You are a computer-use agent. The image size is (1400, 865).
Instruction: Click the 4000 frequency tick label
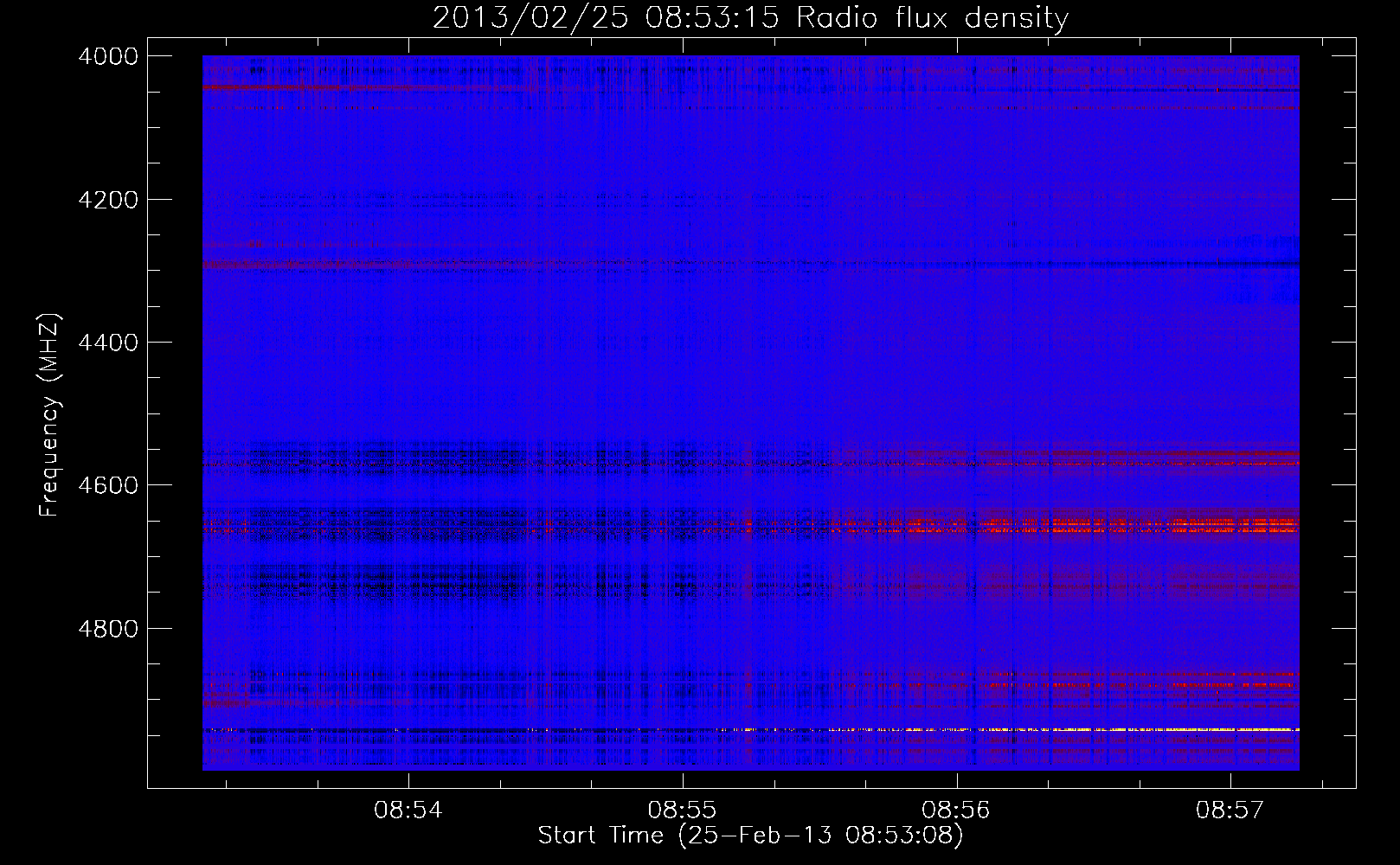point(108,56)
